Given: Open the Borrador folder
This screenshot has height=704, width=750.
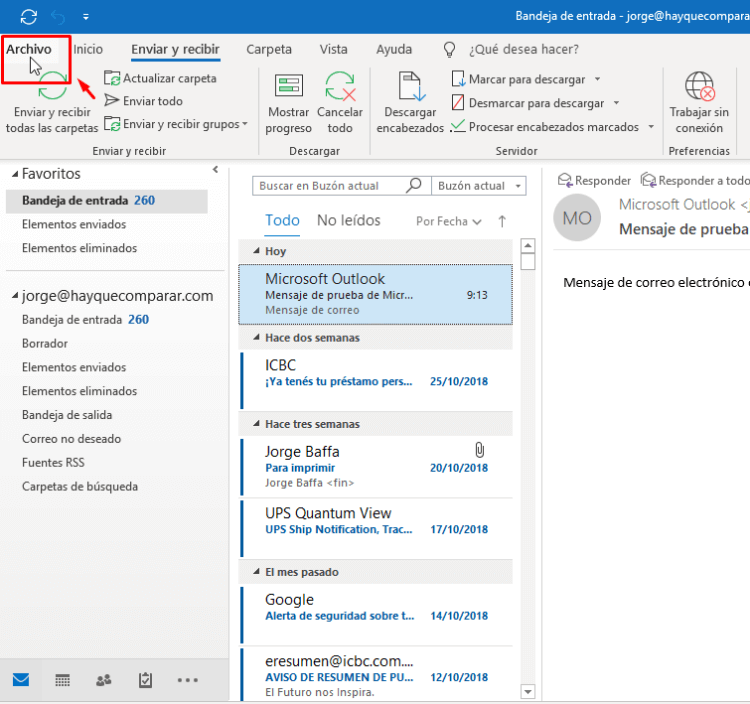Looking at the screenshot, I should tap(45, 343).
